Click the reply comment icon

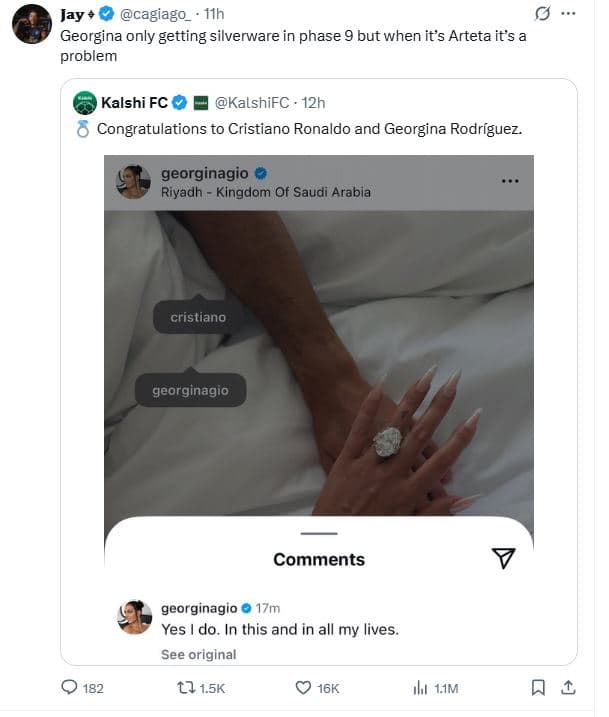pos(69,687)
